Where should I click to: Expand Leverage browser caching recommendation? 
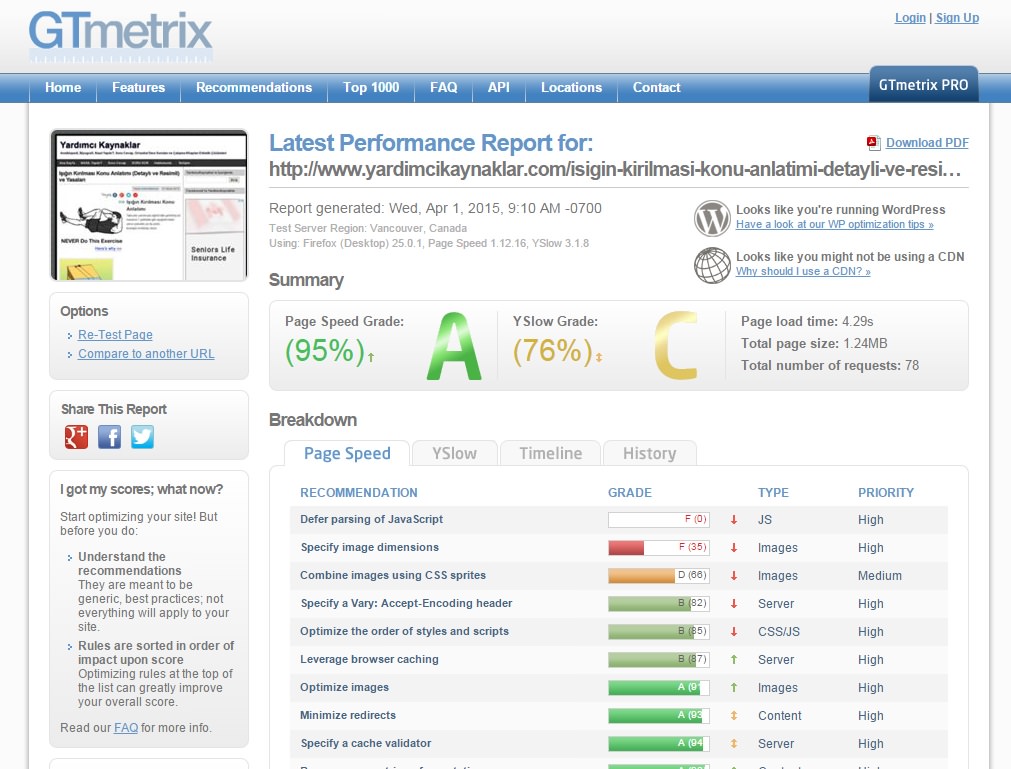click(369, 659)
